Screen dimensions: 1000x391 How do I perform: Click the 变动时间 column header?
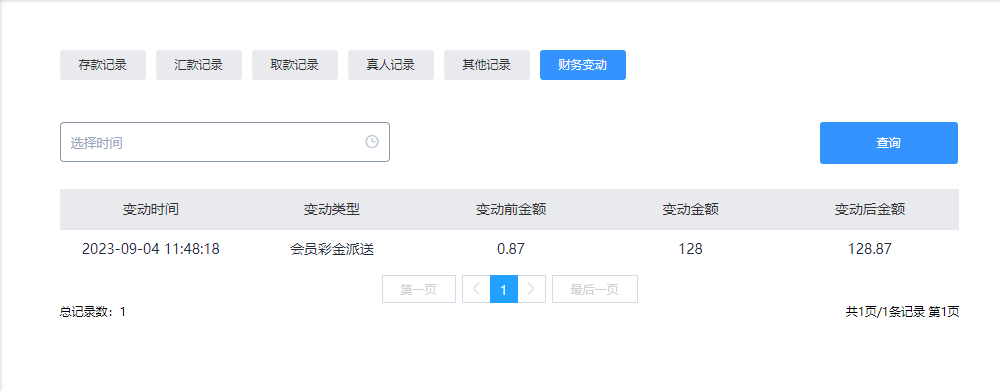151,209
